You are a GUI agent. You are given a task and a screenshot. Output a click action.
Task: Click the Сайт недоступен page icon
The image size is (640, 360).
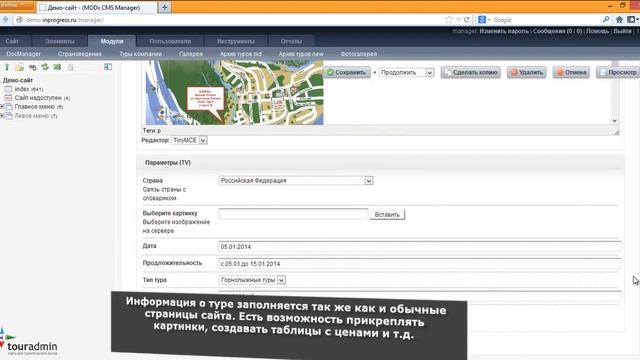(x=8, y=98)
